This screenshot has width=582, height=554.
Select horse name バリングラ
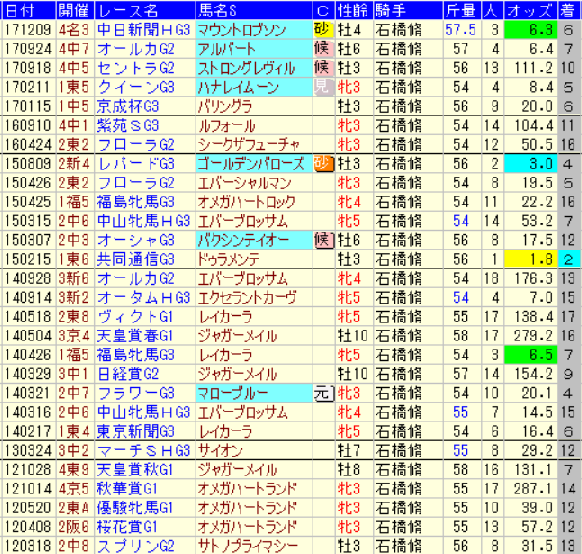tap(225, 106)
